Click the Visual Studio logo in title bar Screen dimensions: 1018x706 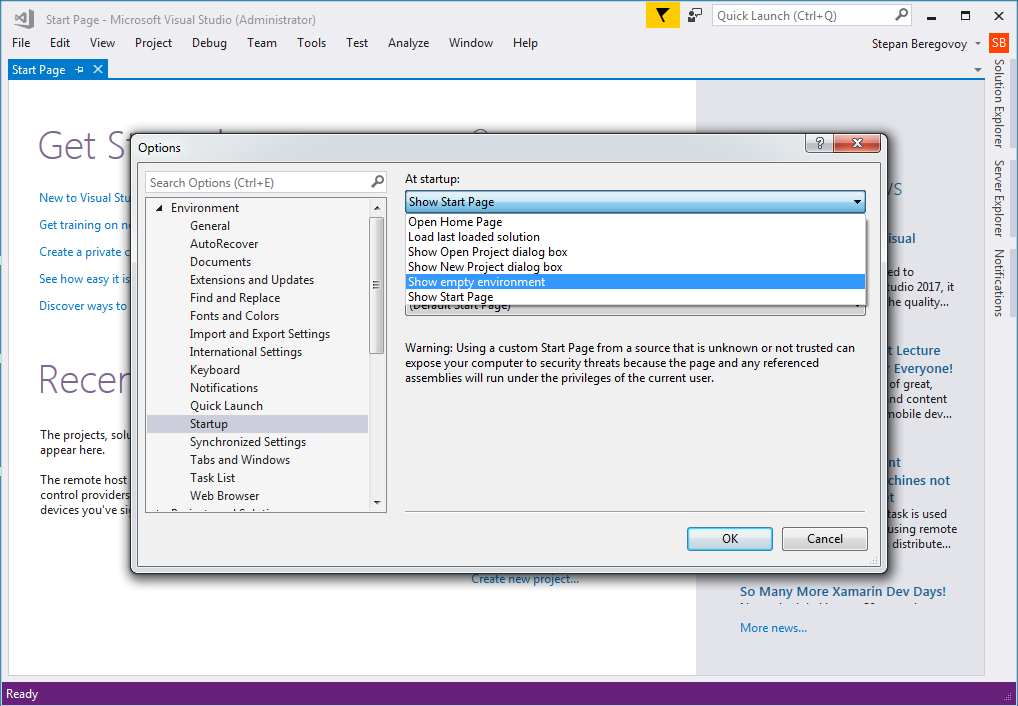(x=24, y=19)
